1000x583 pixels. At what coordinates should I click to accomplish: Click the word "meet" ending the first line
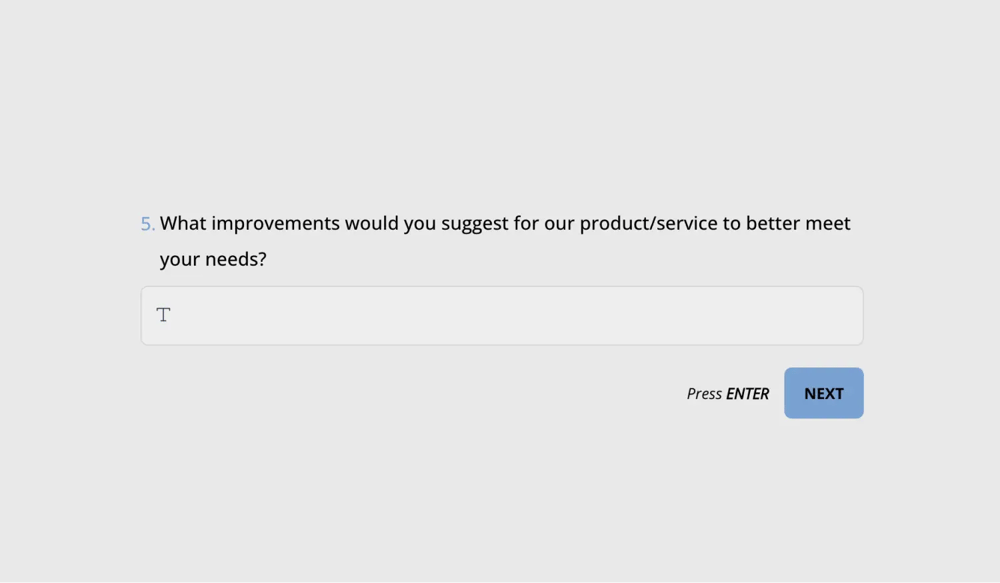828,224
